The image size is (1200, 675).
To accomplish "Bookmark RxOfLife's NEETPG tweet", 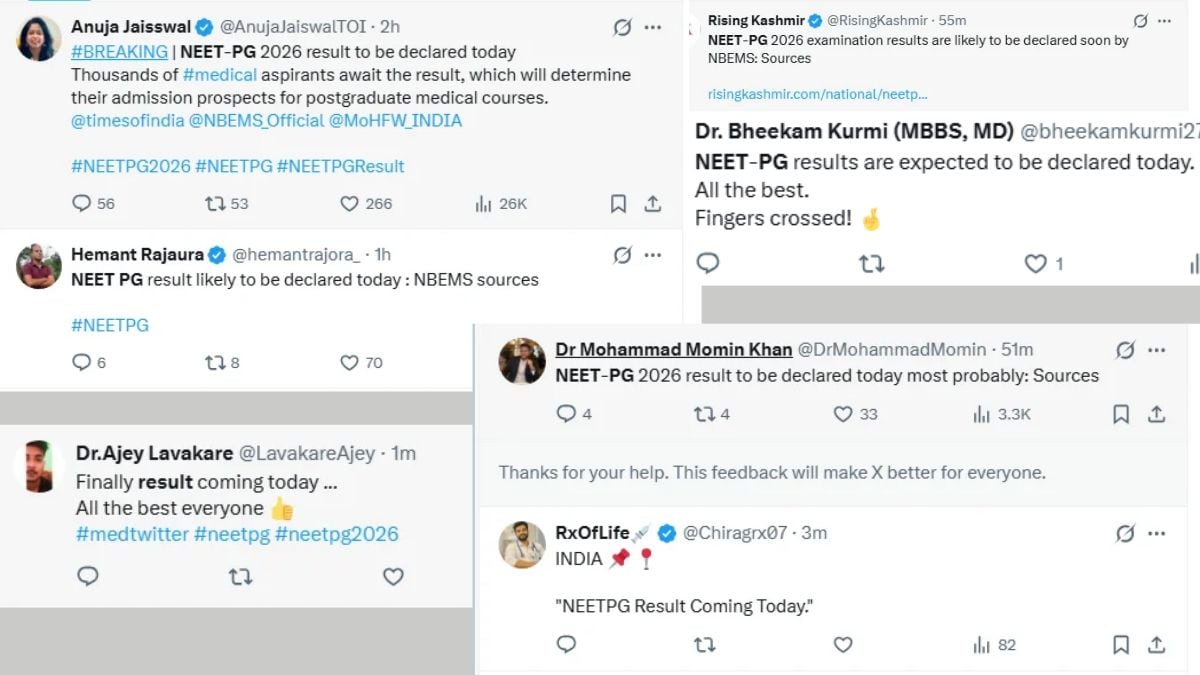I will click(x=1121, y=644).
